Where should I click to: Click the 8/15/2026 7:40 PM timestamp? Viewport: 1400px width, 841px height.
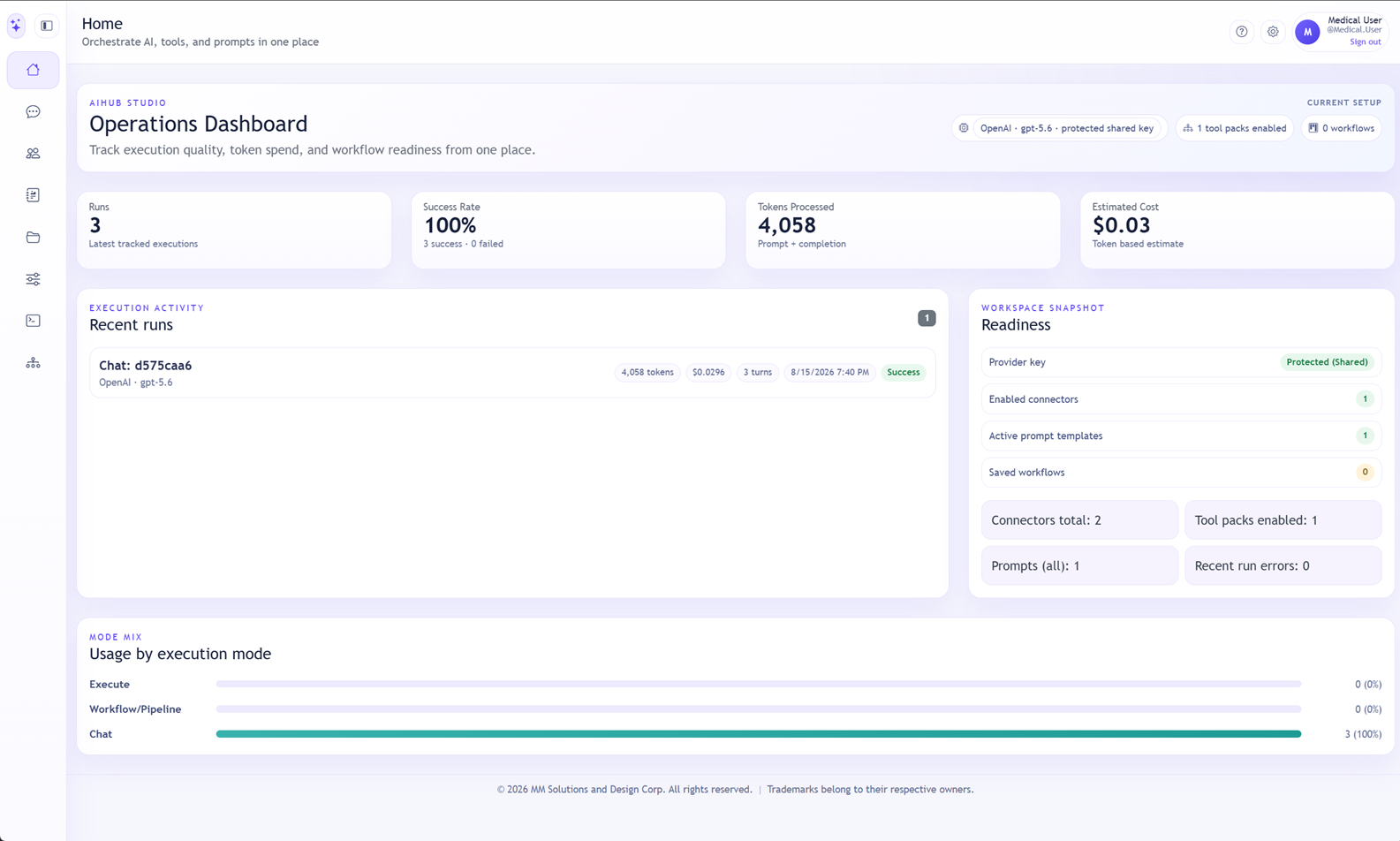click(x=829, y=373)
